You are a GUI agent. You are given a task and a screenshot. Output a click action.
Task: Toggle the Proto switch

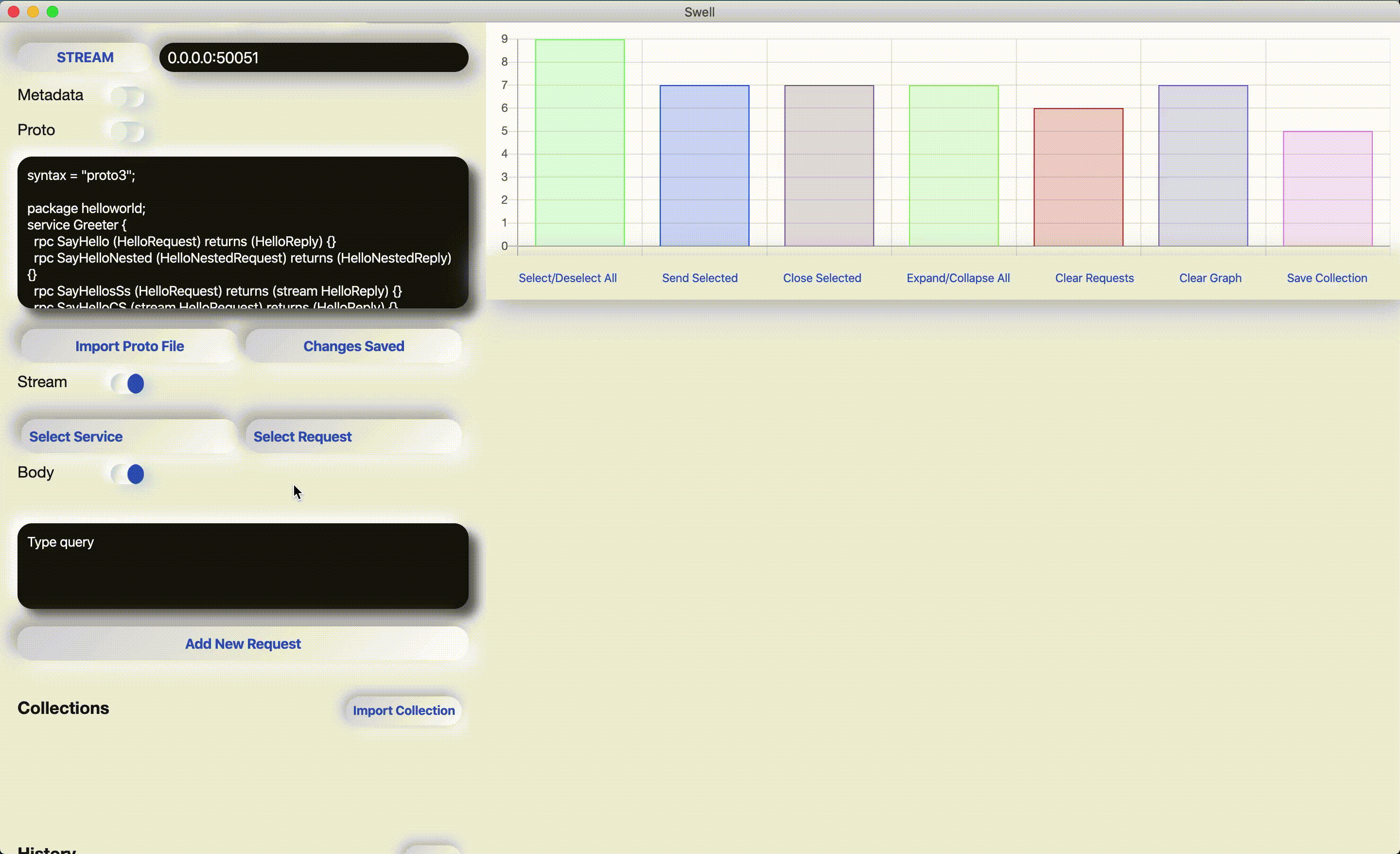tap(128, 131)
